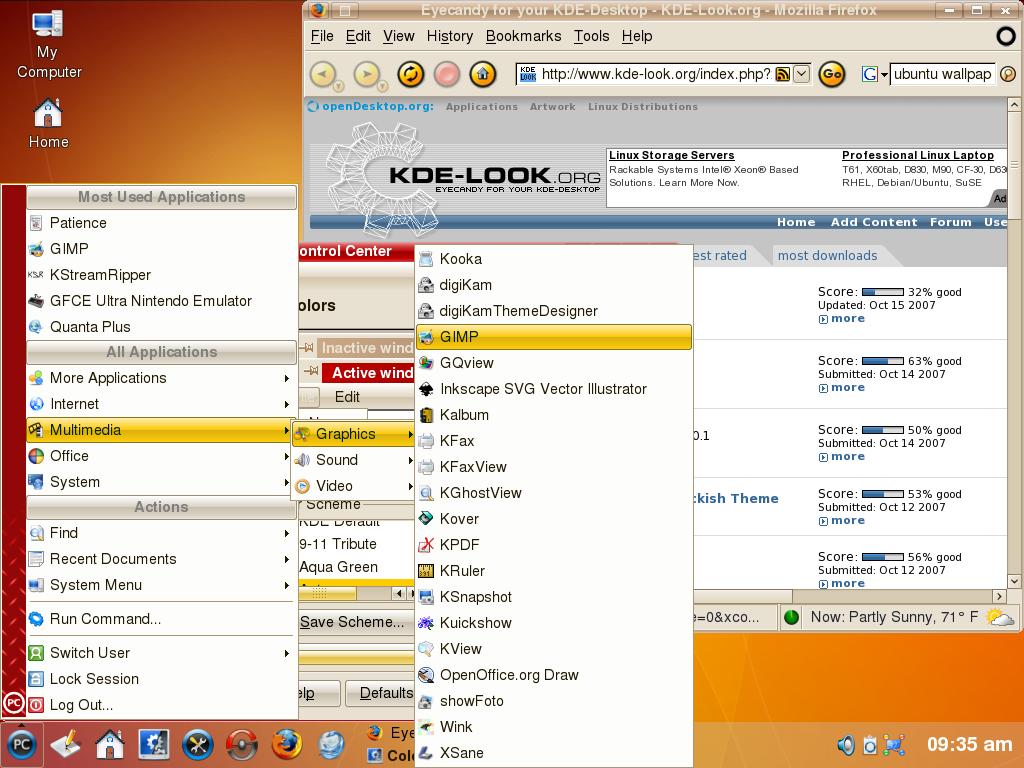Click the Firefox Back arrow button

coord(323,74)
